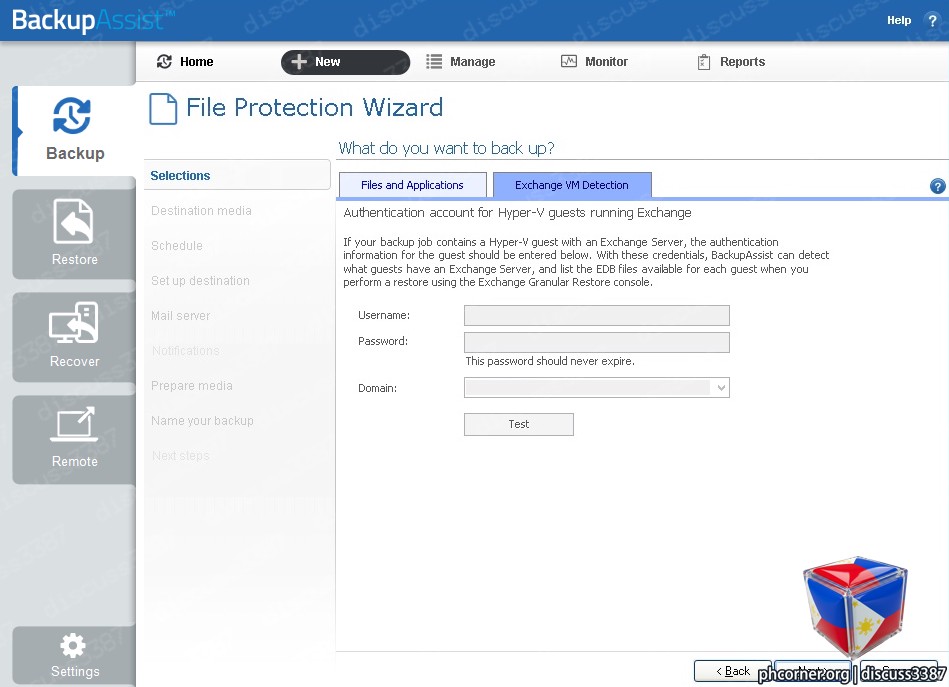Open Settings gear in sidebar

point(74,656)
